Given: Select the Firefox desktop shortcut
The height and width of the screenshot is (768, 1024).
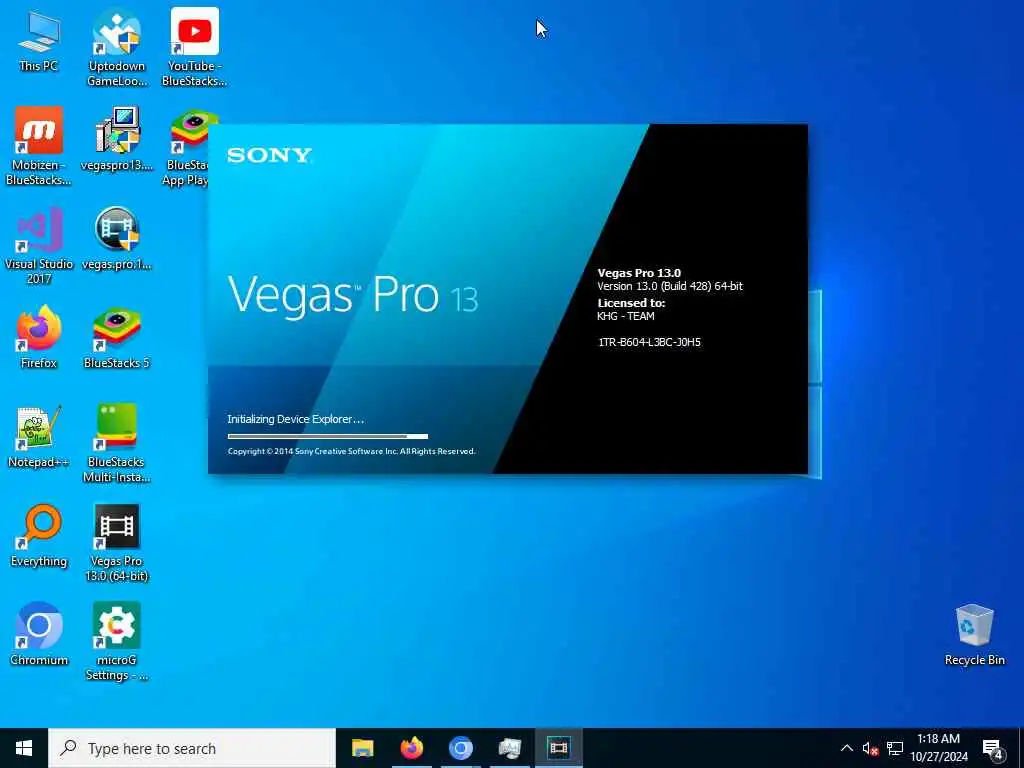Looking at the screenshot, I should point(39,337).
